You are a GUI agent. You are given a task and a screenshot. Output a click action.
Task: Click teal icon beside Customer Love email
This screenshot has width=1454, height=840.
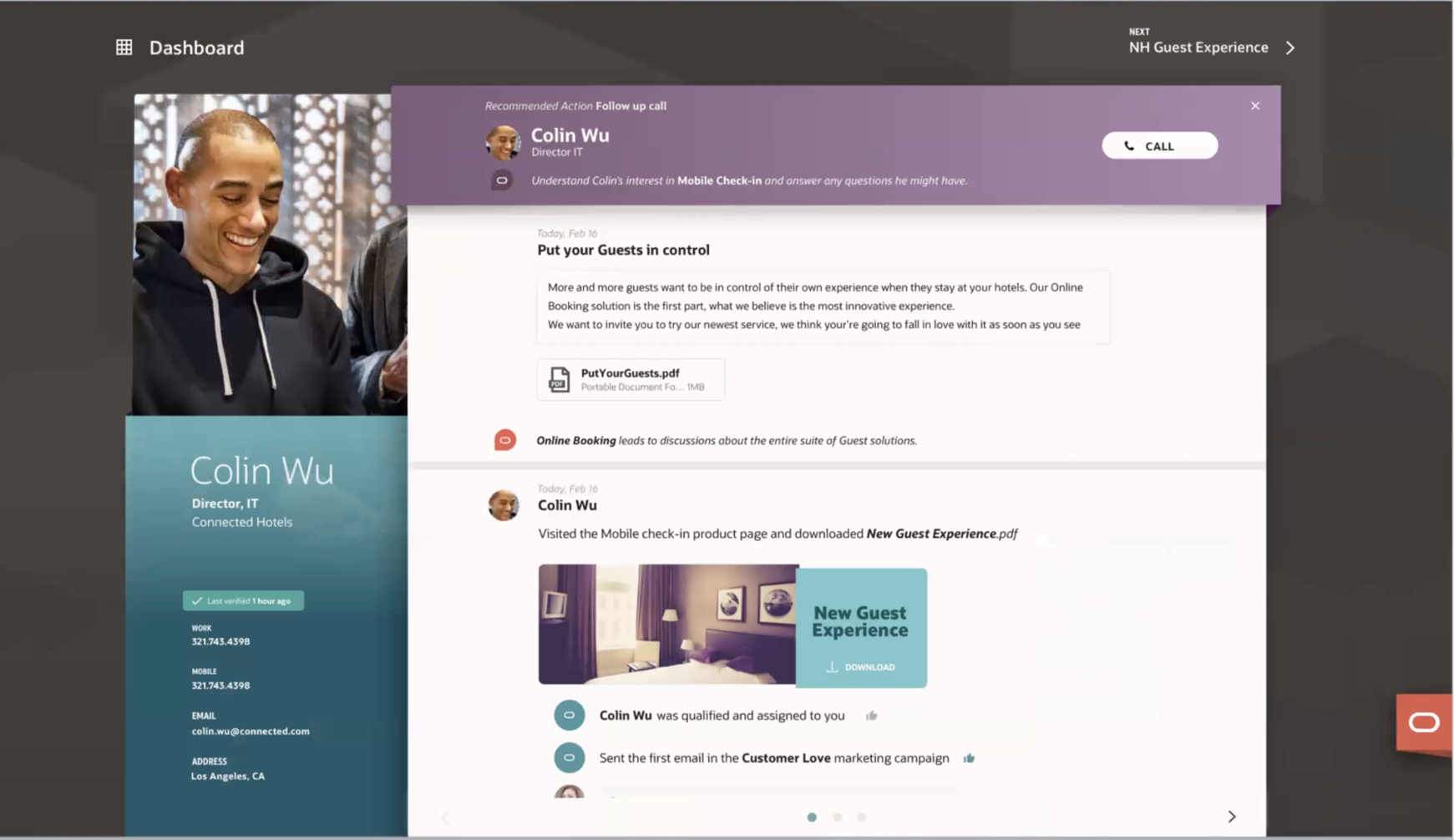[x=569, y=758]
